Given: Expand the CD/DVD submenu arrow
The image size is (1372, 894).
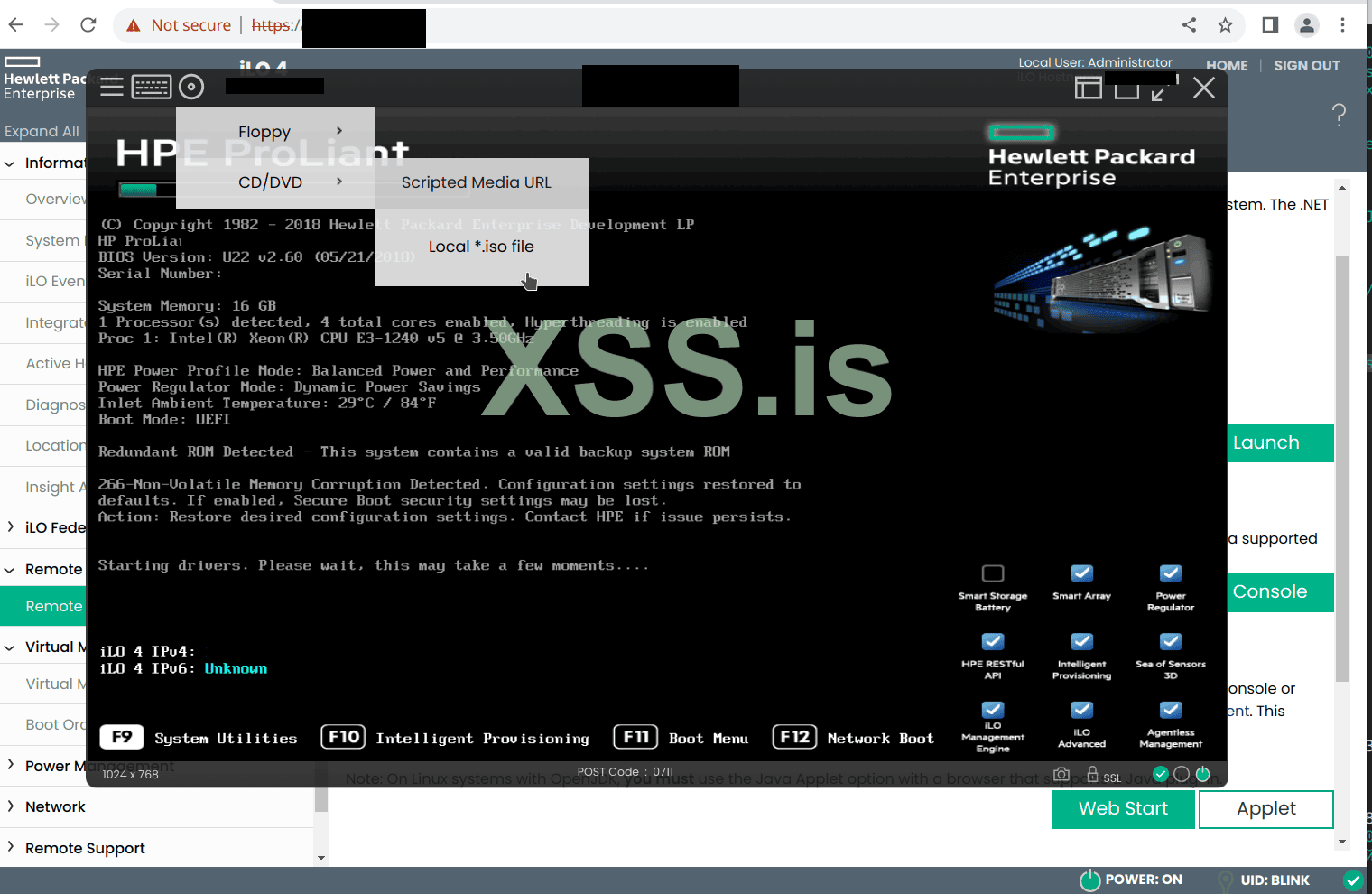Looking at the screenshot, I should pos(339,181).
